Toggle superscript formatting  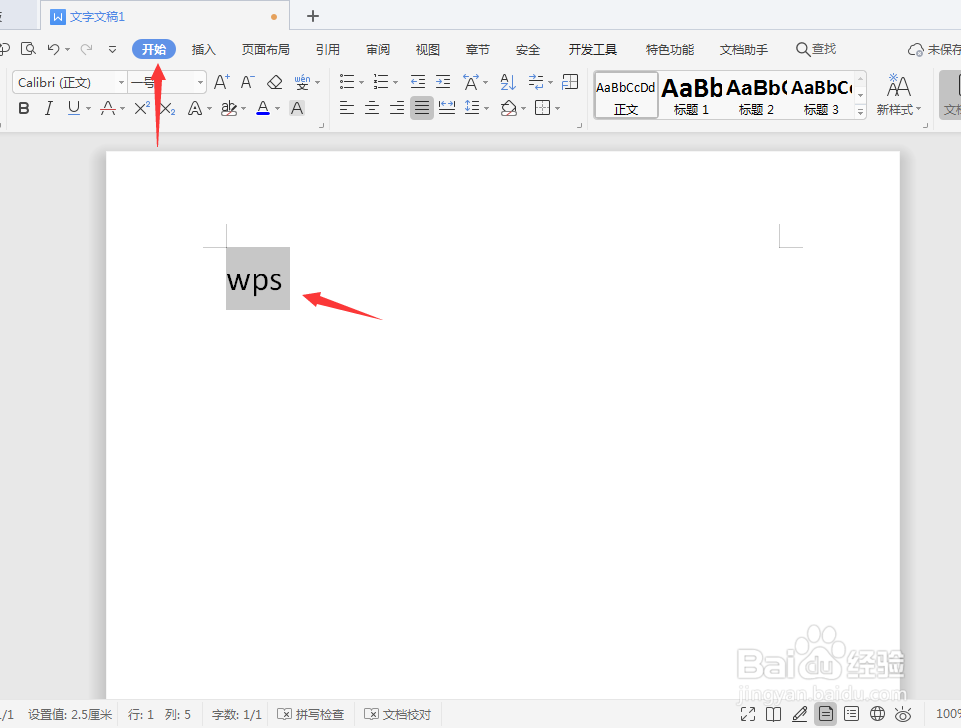142,108
